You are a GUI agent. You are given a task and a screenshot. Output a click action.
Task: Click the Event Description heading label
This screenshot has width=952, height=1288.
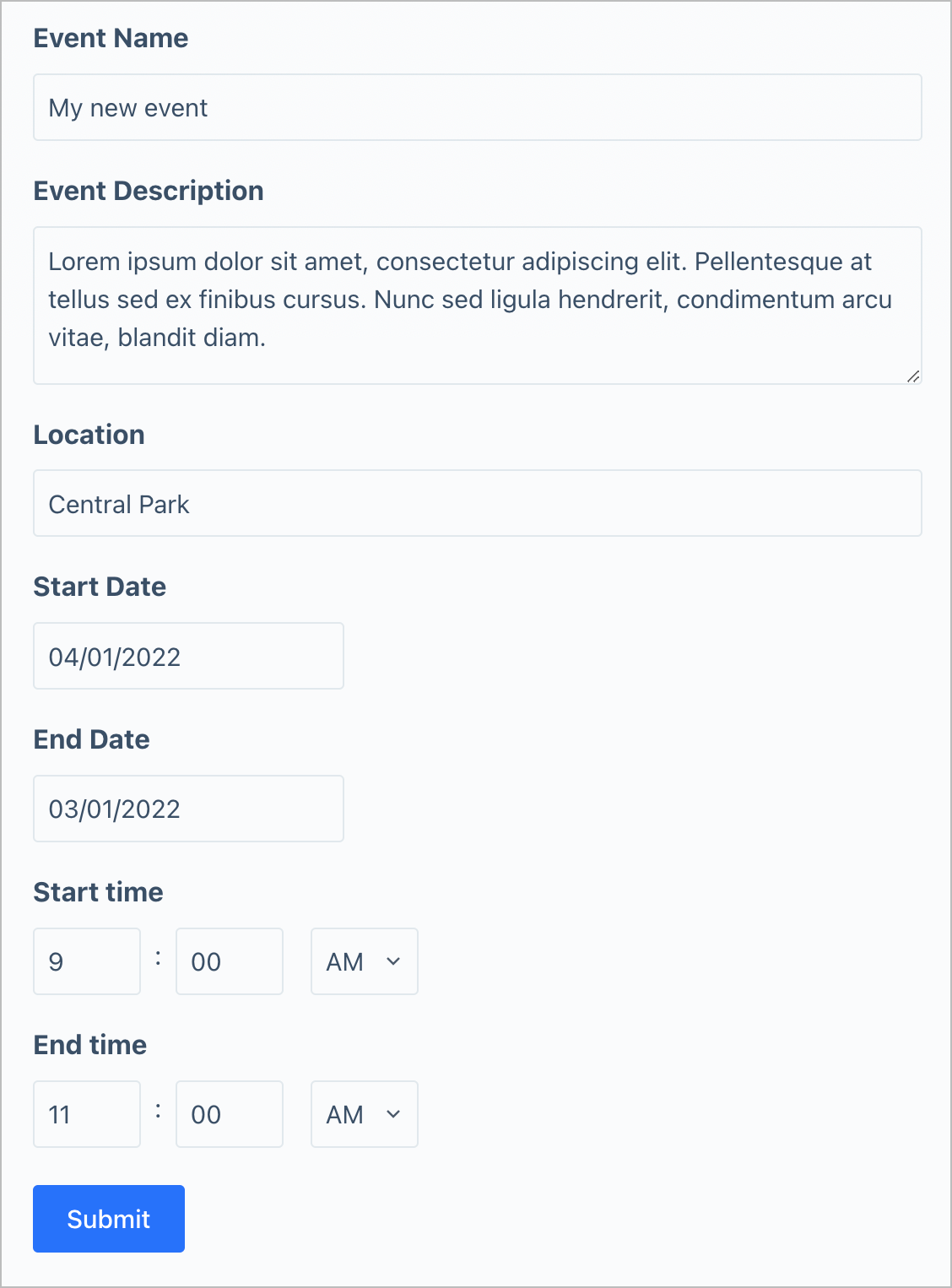[x=149, y=191]
